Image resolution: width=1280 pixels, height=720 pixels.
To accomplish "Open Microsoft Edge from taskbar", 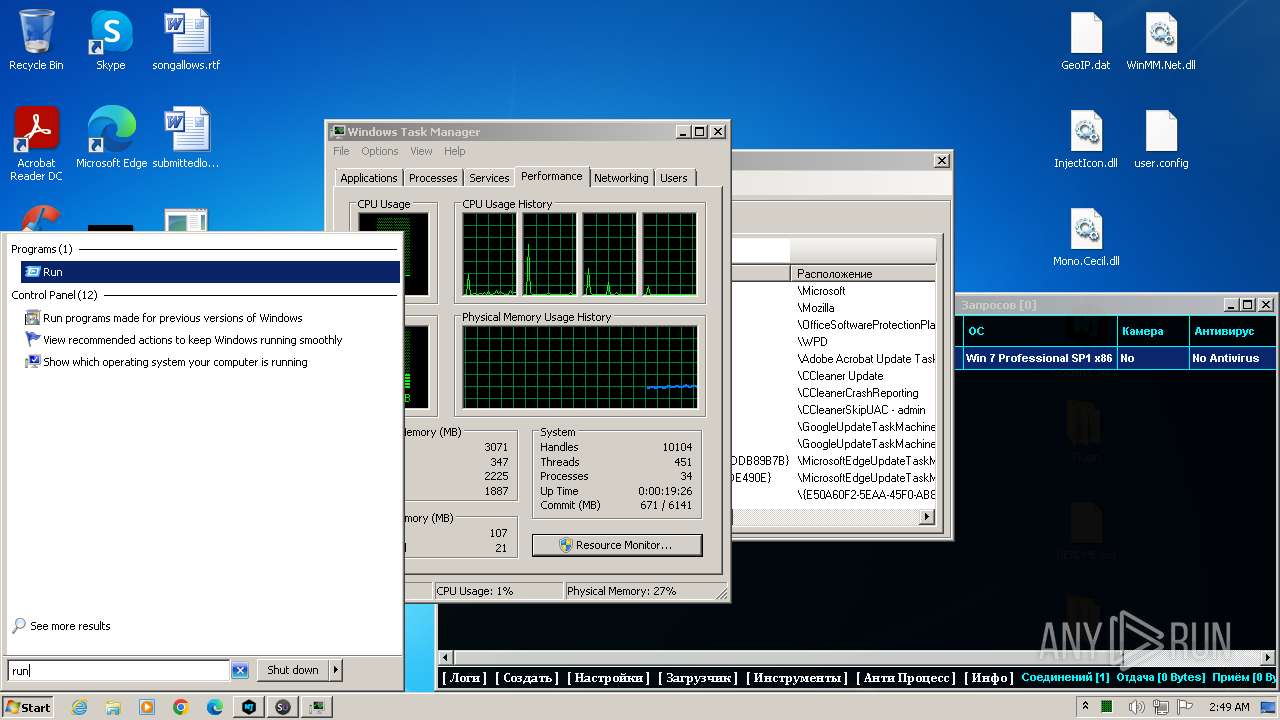I will coord(215,707).
